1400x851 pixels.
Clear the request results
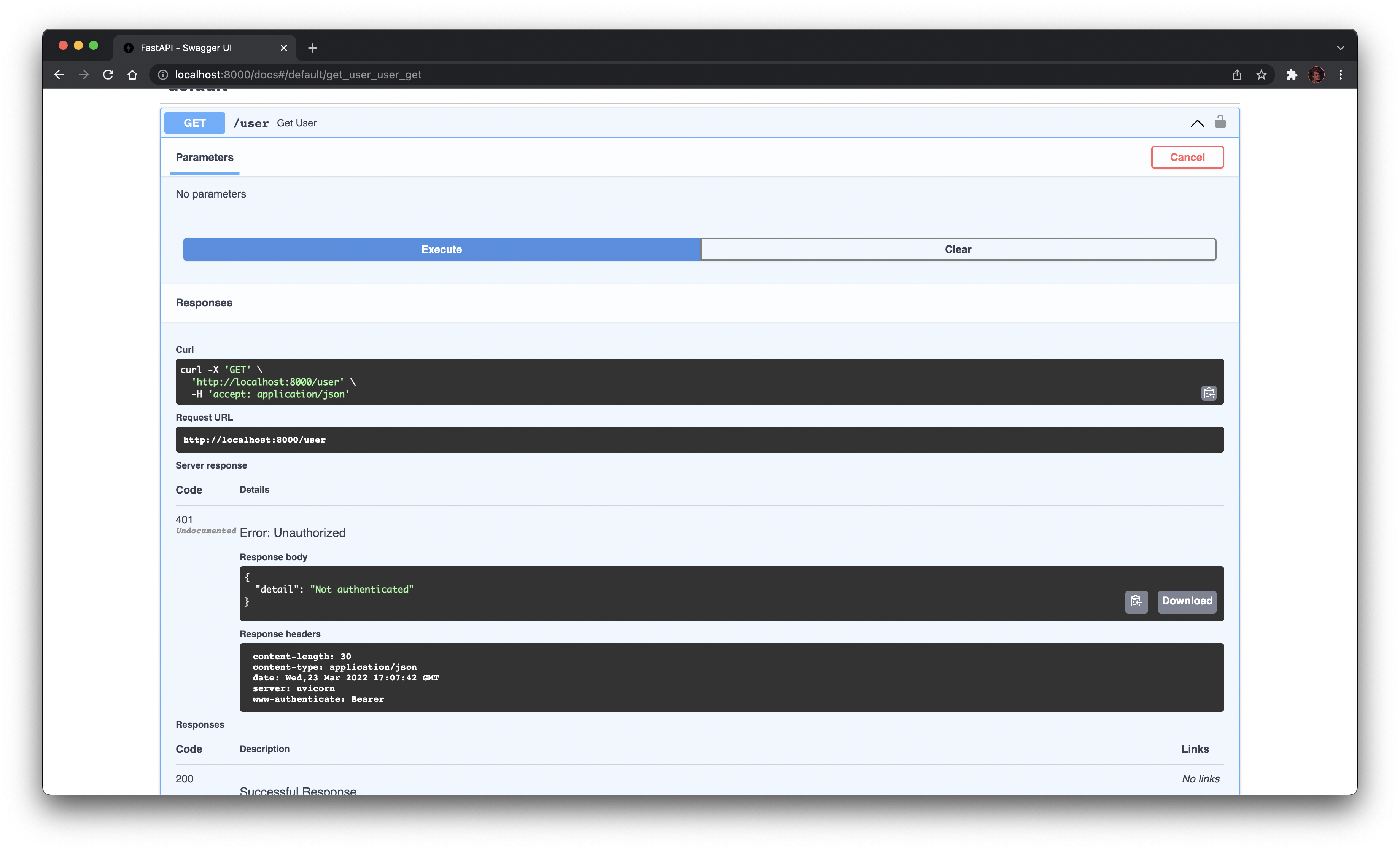point(958,249)
